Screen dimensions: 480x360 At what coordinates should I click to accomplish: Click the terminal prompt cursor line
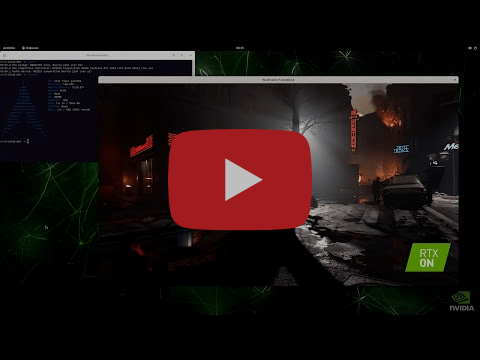[14, 141]
